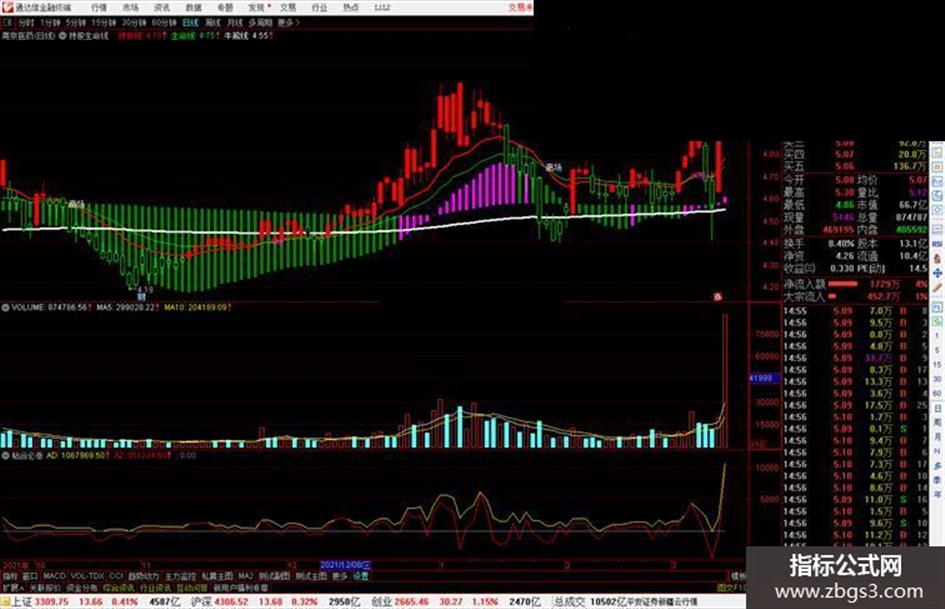Image resolution: width=945 pixels, height=609 pixels.
Task: Select the 周线 weekly chart tab
Action: click(213, 22)
